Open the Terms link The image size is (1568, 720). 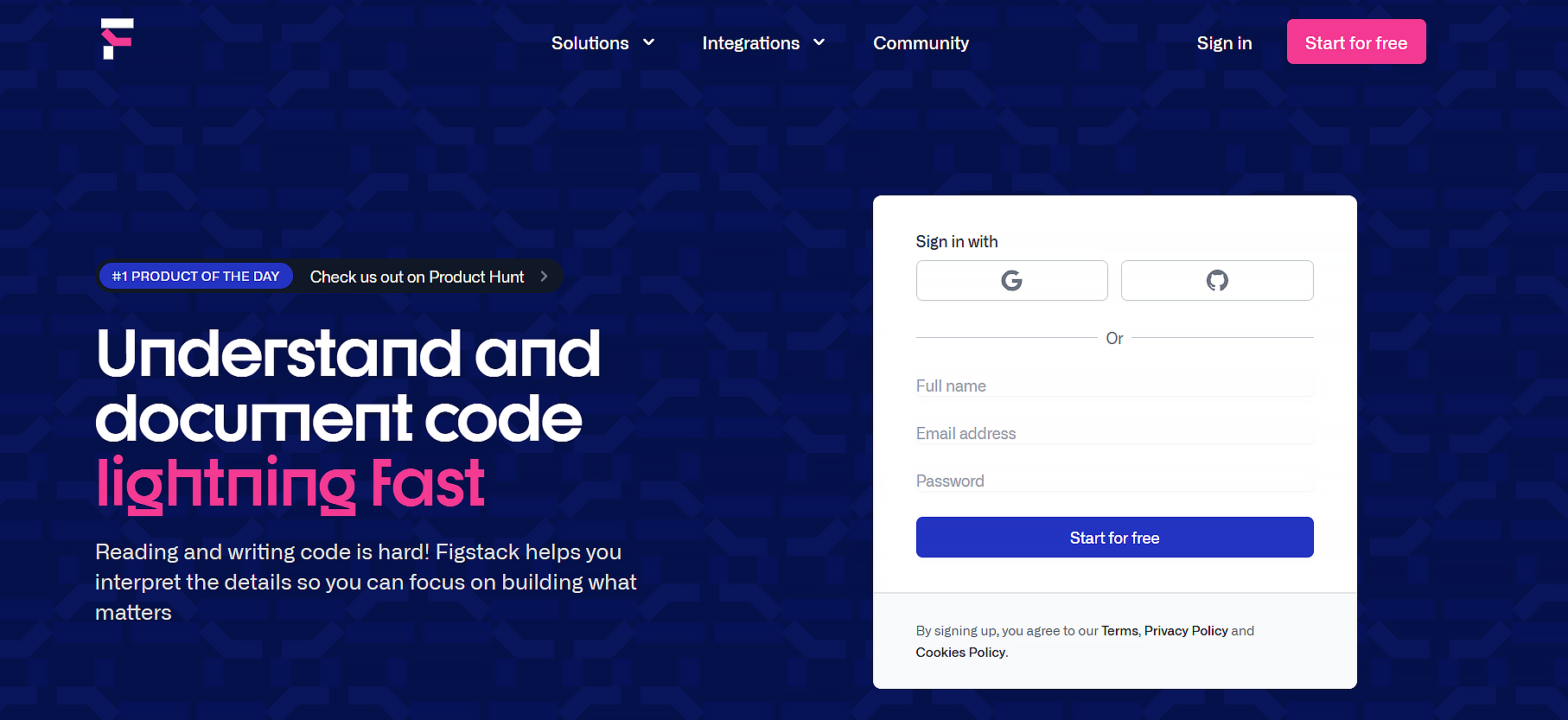click(1120, 631)
